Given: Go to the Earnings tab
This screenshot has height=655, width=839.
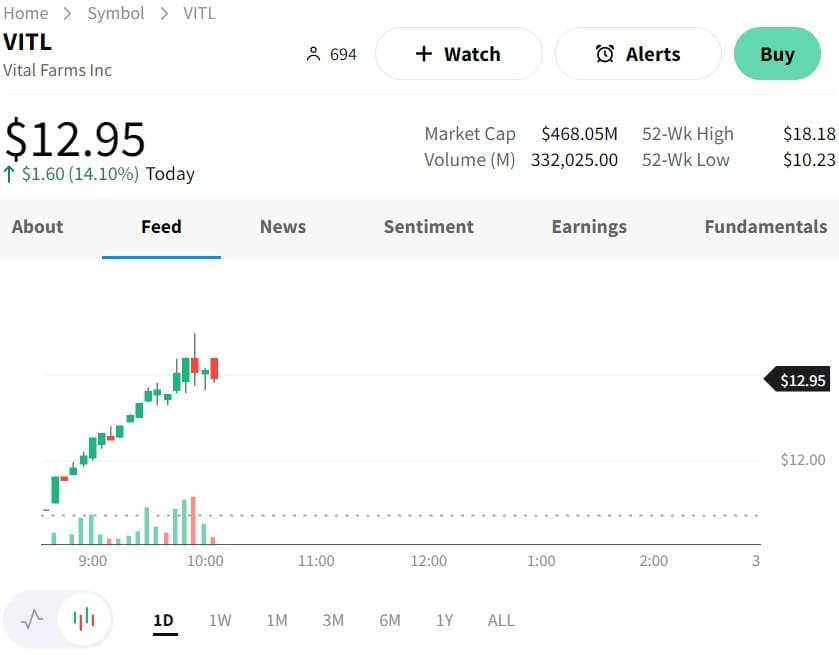Looking at the screenshot, I should point(589,227).
